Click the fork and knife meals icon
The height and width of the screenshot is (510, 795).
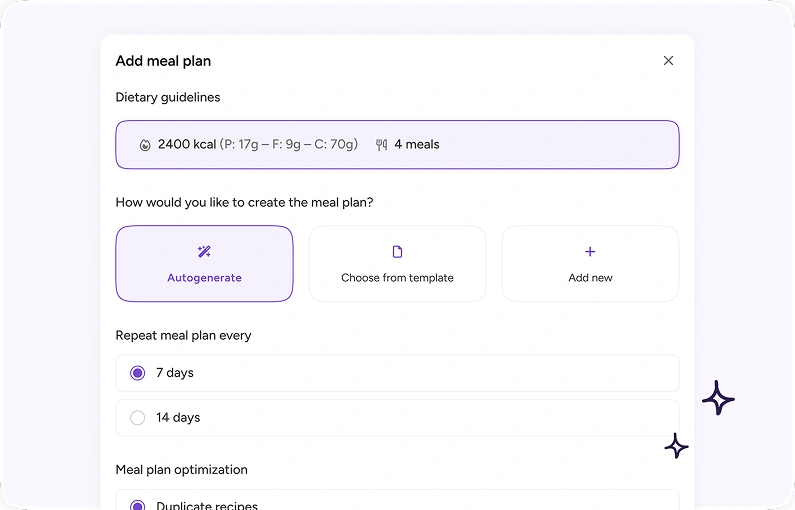[382, 145]
